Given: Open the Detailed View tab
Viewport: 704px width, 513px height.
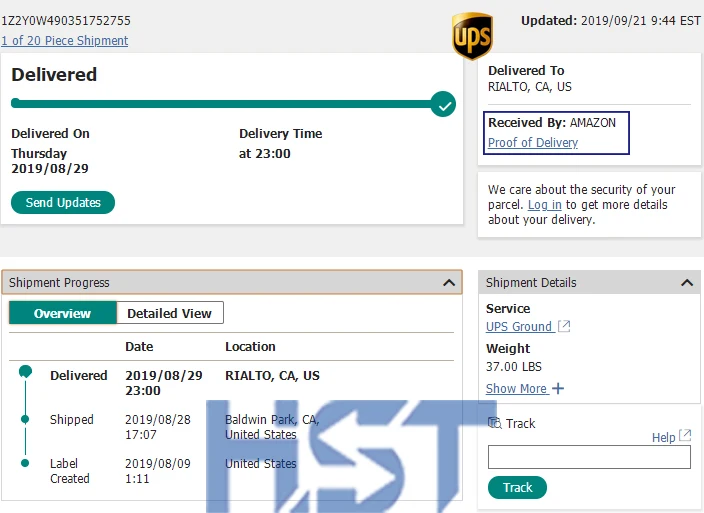Looking at the screenshot, I should point(169,313).
